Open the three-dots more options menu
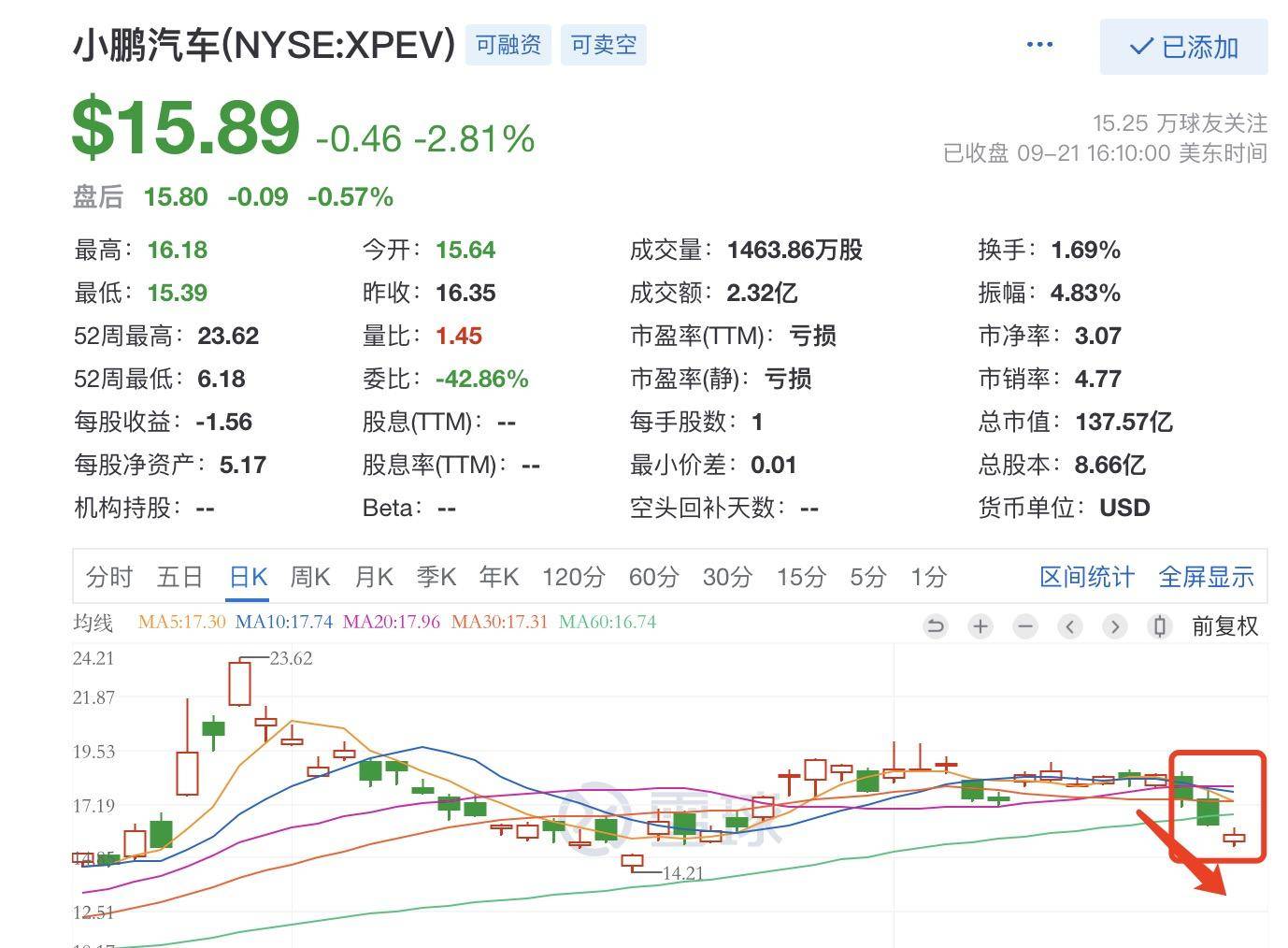Screen dimensions: 1288x948 click(1039, 45)
